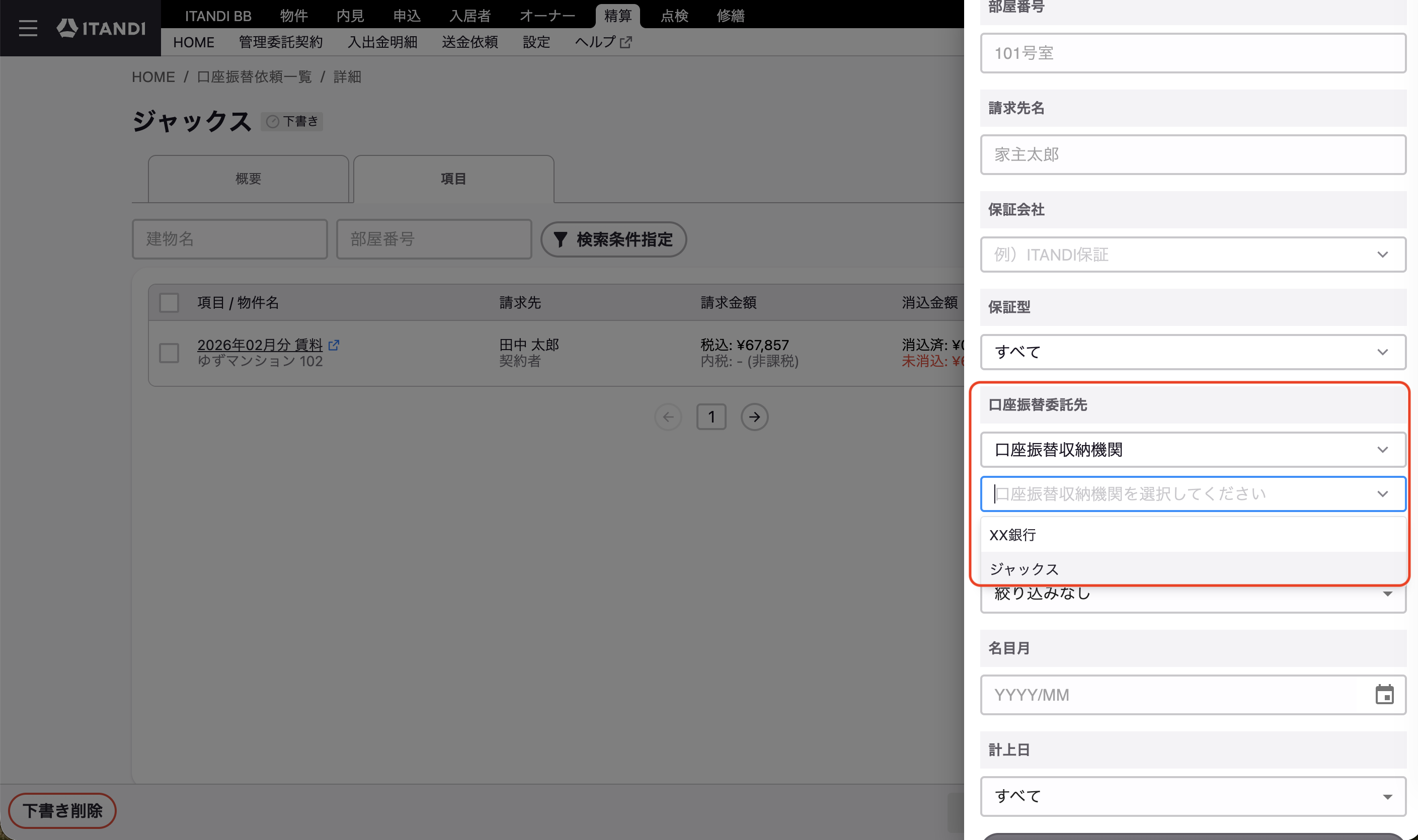Viewport: 1418px width, 840px height.
Task: Open 入出金明細 in sub navigation
Action: click(382, 42)
